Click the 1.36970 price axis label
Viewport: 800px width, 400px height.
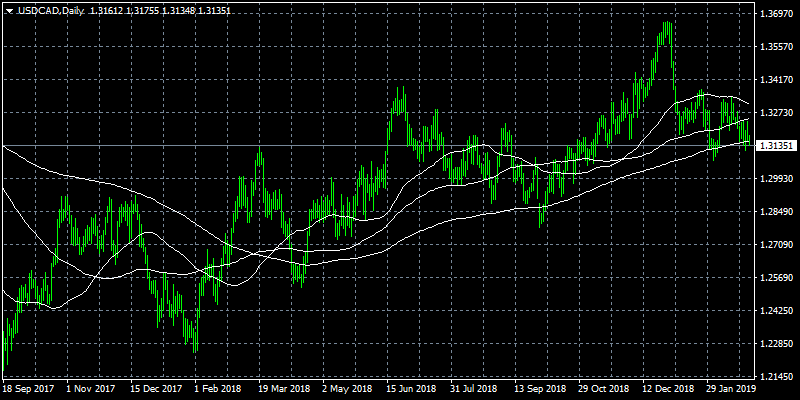pyautogui.click(x=776, y=14)
